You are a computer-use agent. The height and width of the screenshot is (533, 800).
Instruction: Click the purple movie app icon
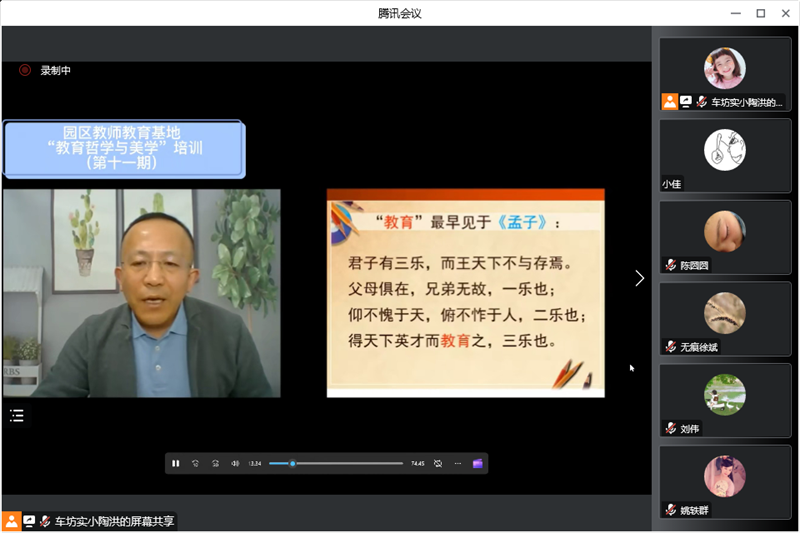[x=478, y=463]
